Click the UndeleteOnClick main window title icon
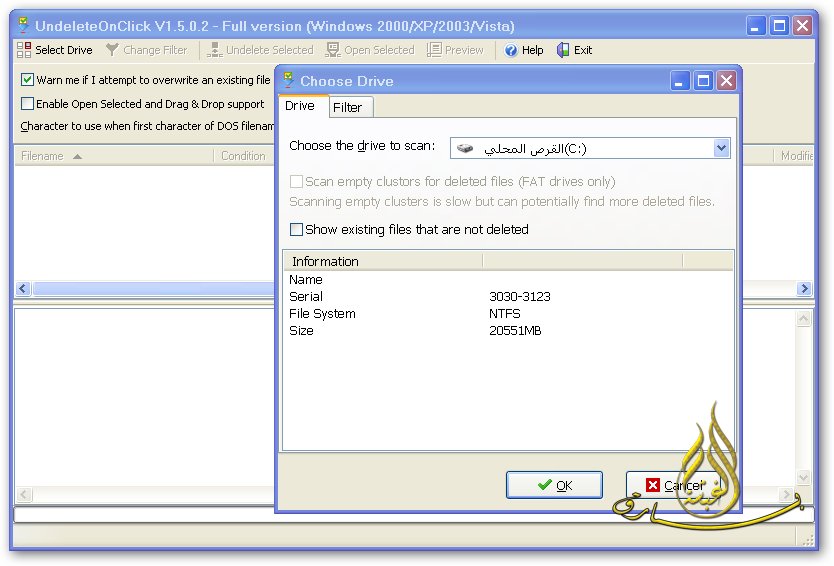 23,25
